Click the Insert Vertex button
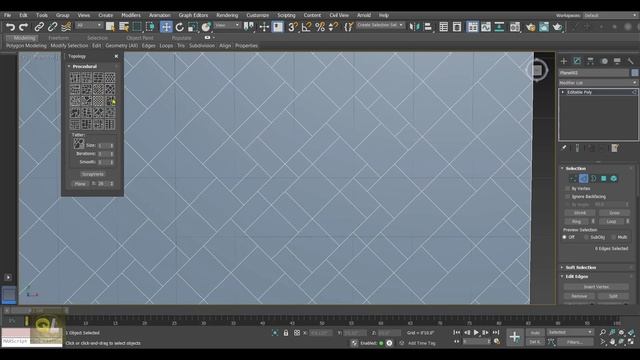The height and width of the screenshot is (360, 640). tap(596, 287)
